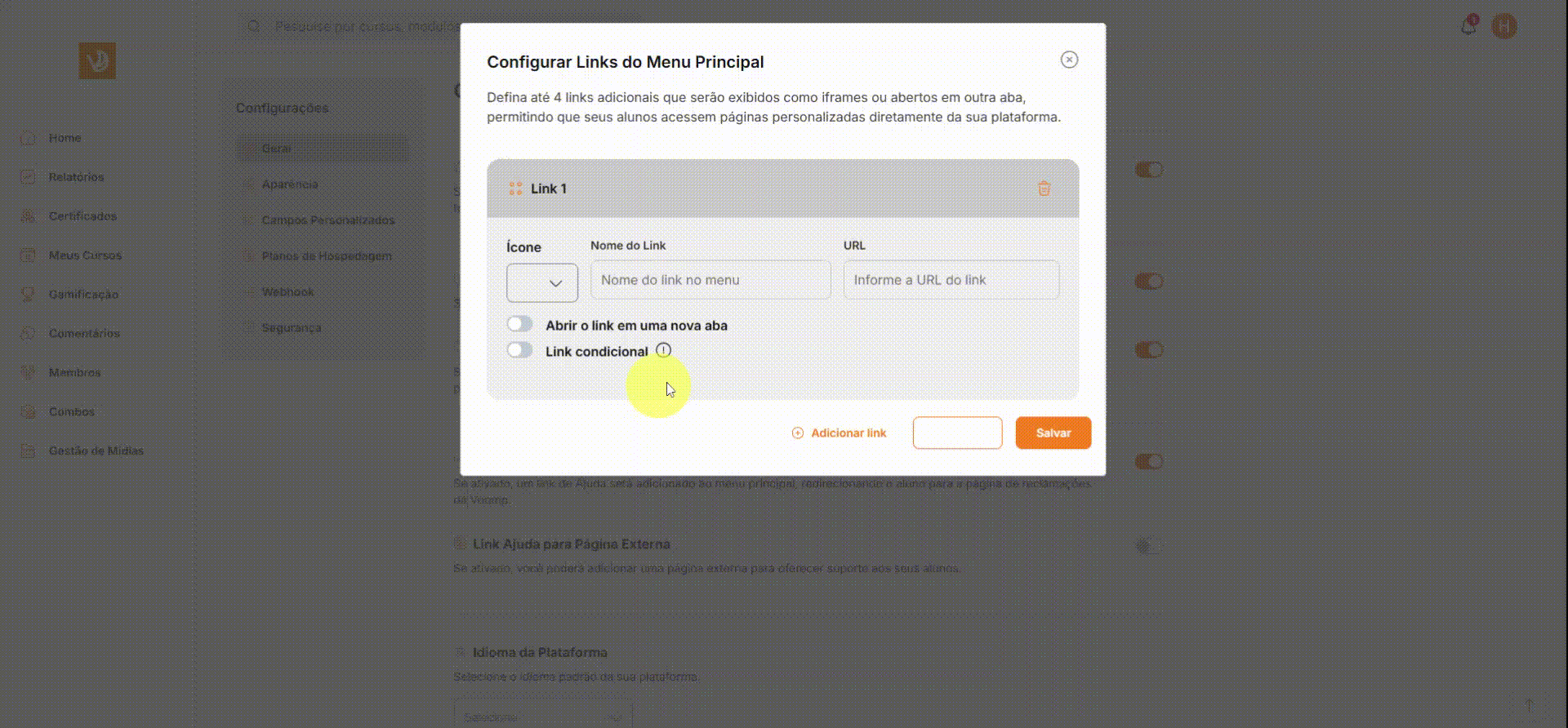Viewport: 1568px width, 728px height.
Task: Open the user avatar menu
Action: click(1504, 26)
